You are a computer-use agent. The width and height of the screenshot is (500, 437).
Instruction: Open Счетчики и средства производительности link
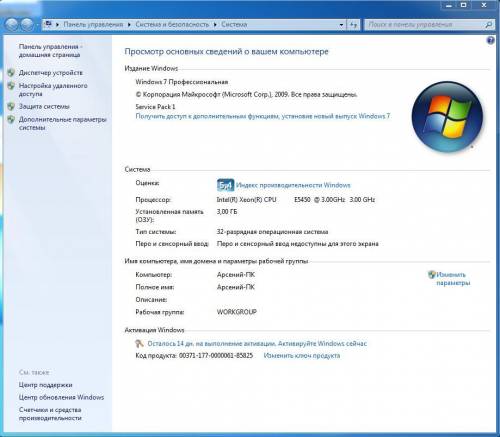point(50,414)
